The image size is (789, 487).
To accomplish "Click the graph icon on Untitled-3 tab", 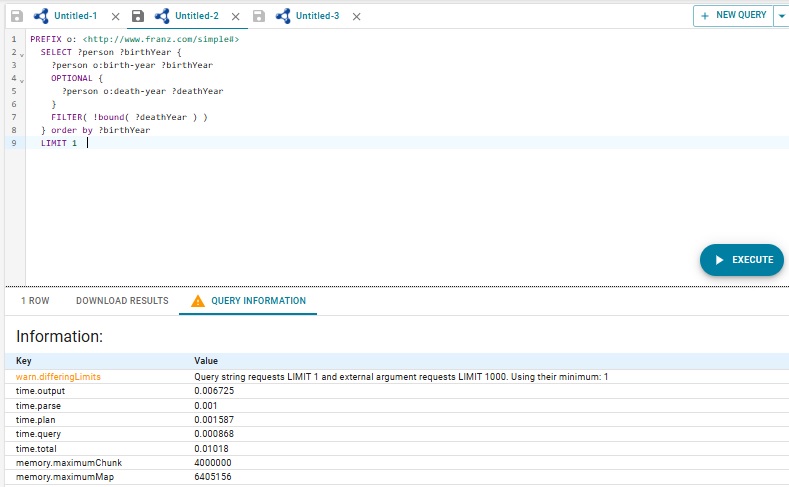I will pos(283,17).
